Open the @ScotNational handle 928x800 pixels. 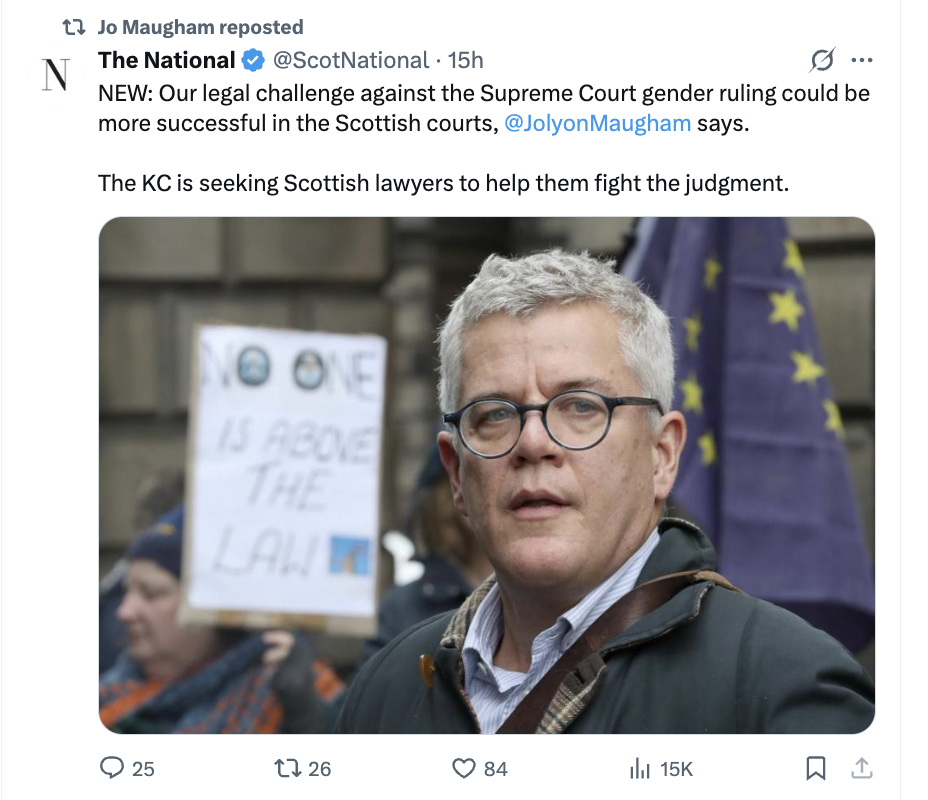click(350, 60)
